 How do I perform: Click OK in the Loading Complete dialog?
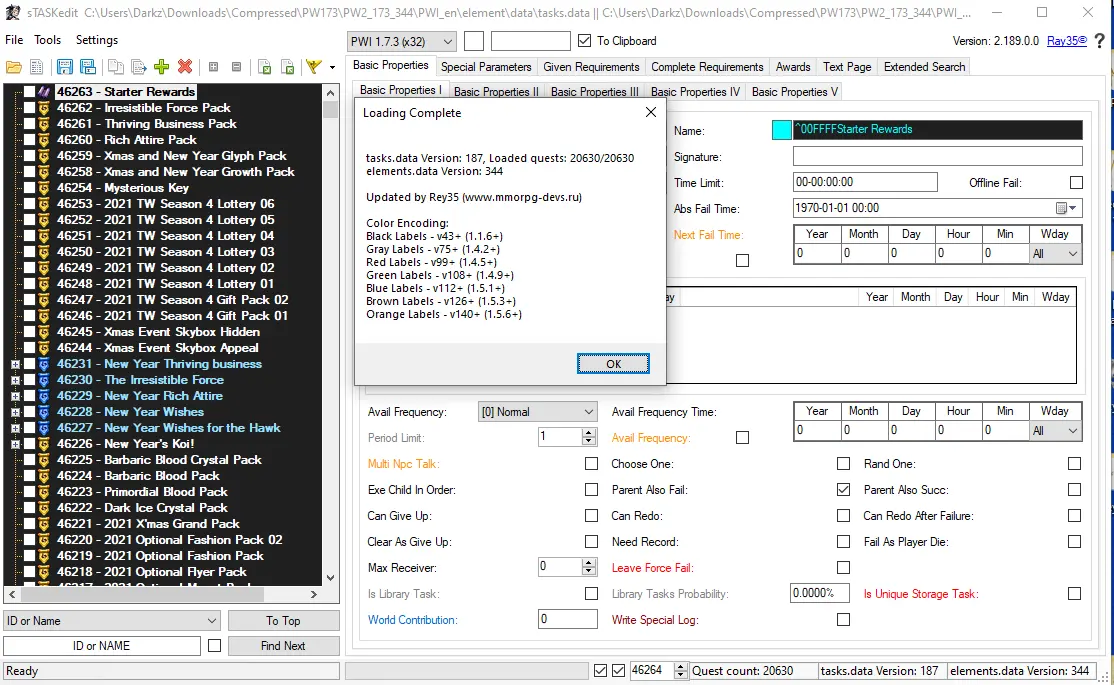tap(613, 364)
